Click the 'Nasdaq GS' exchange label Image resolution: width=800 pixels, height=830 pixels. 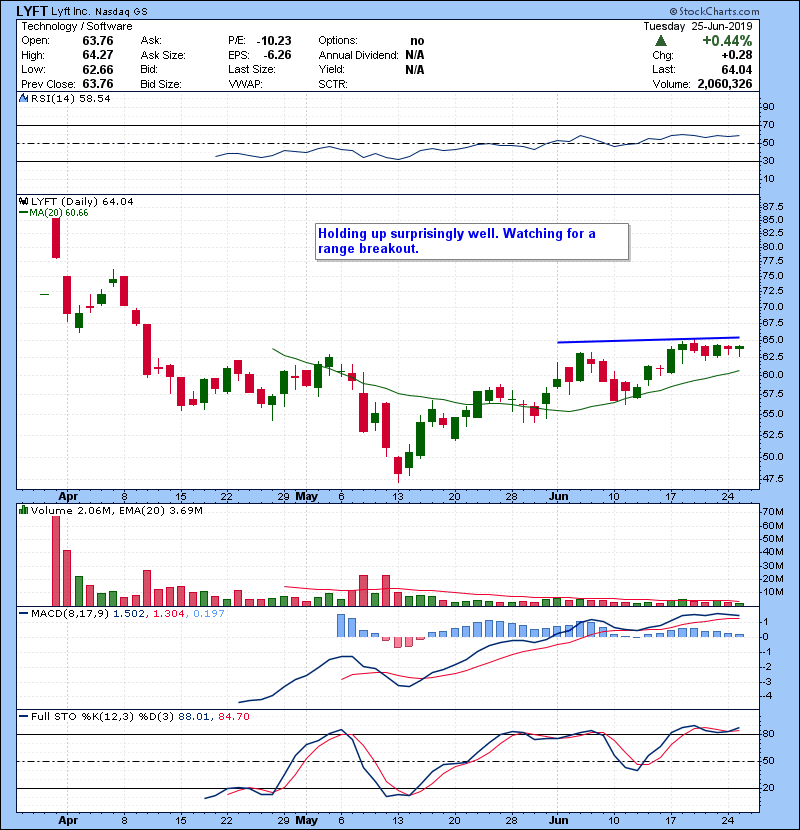coord(121,12)
